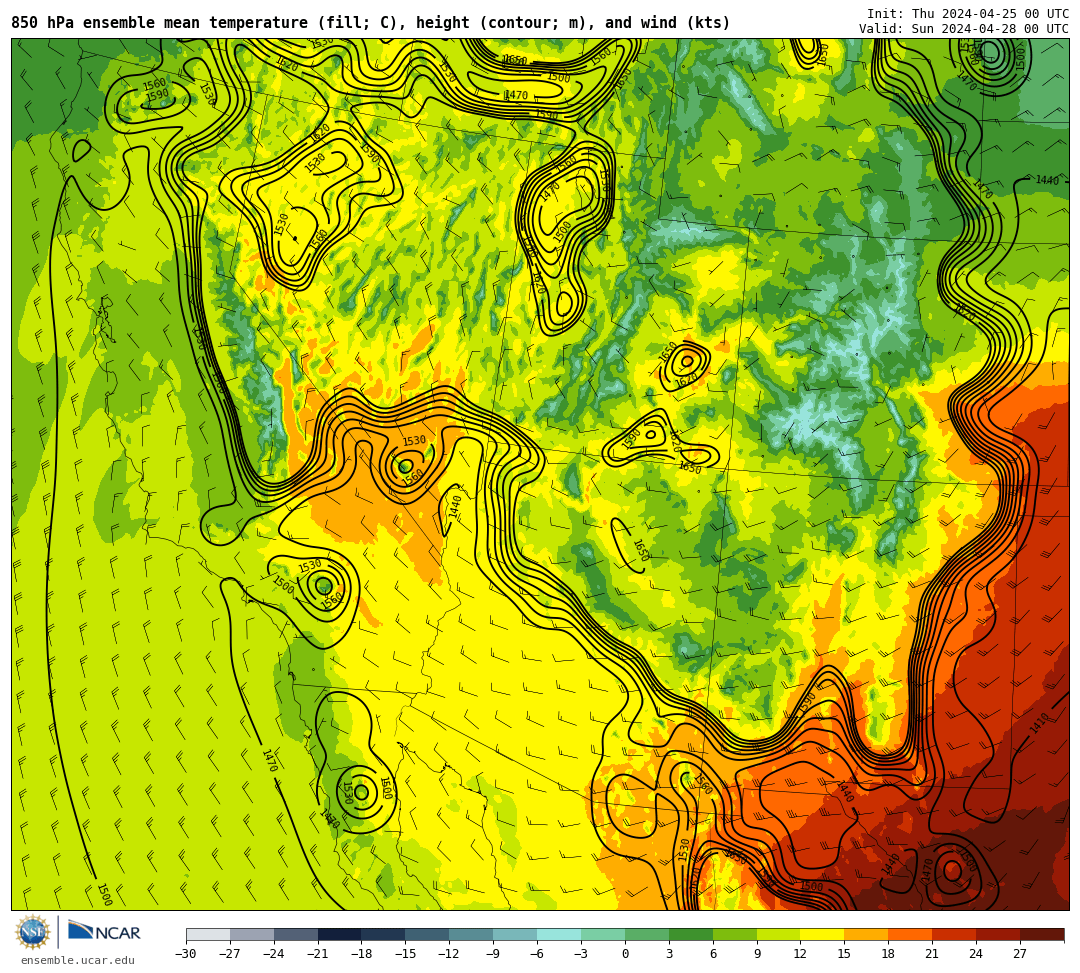Click the −21 colorbar tick label
The width and height of the screenshot is (1080, 973).
318,954
